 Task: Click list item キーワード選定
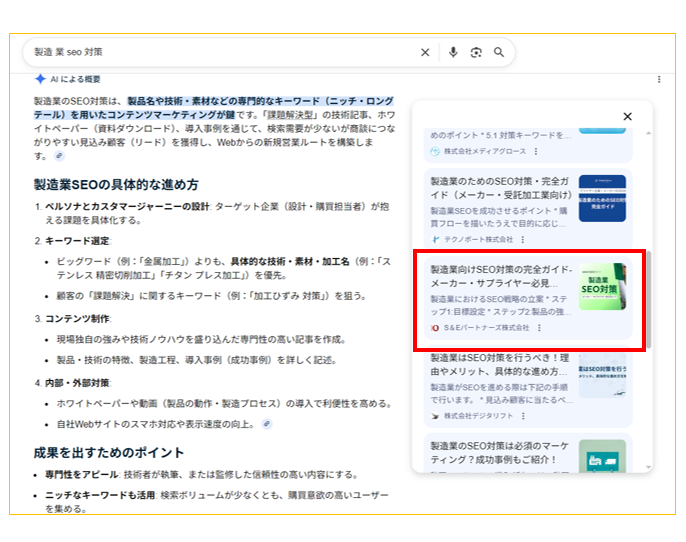77,241
